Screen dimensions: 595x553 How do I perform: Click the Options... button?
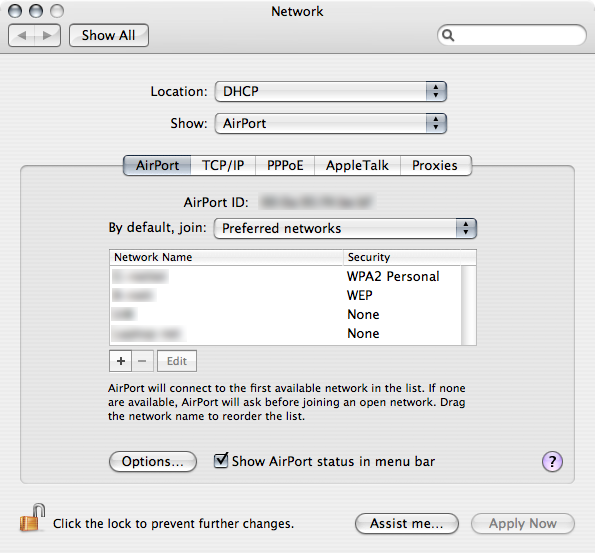point(153,462)
